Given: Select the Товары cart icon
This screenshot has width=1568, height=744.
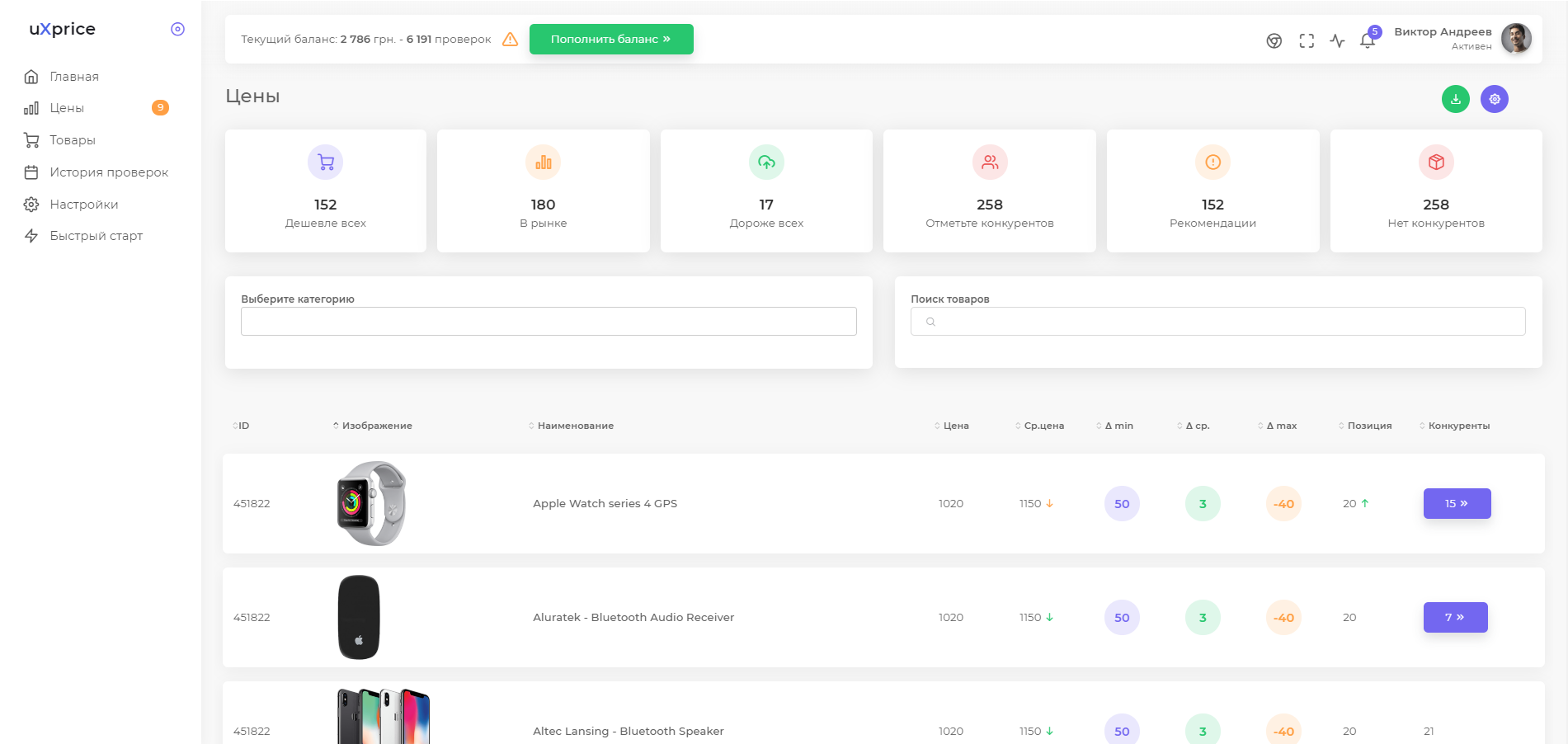Looking at the screenshot, I should pos(31,139).
